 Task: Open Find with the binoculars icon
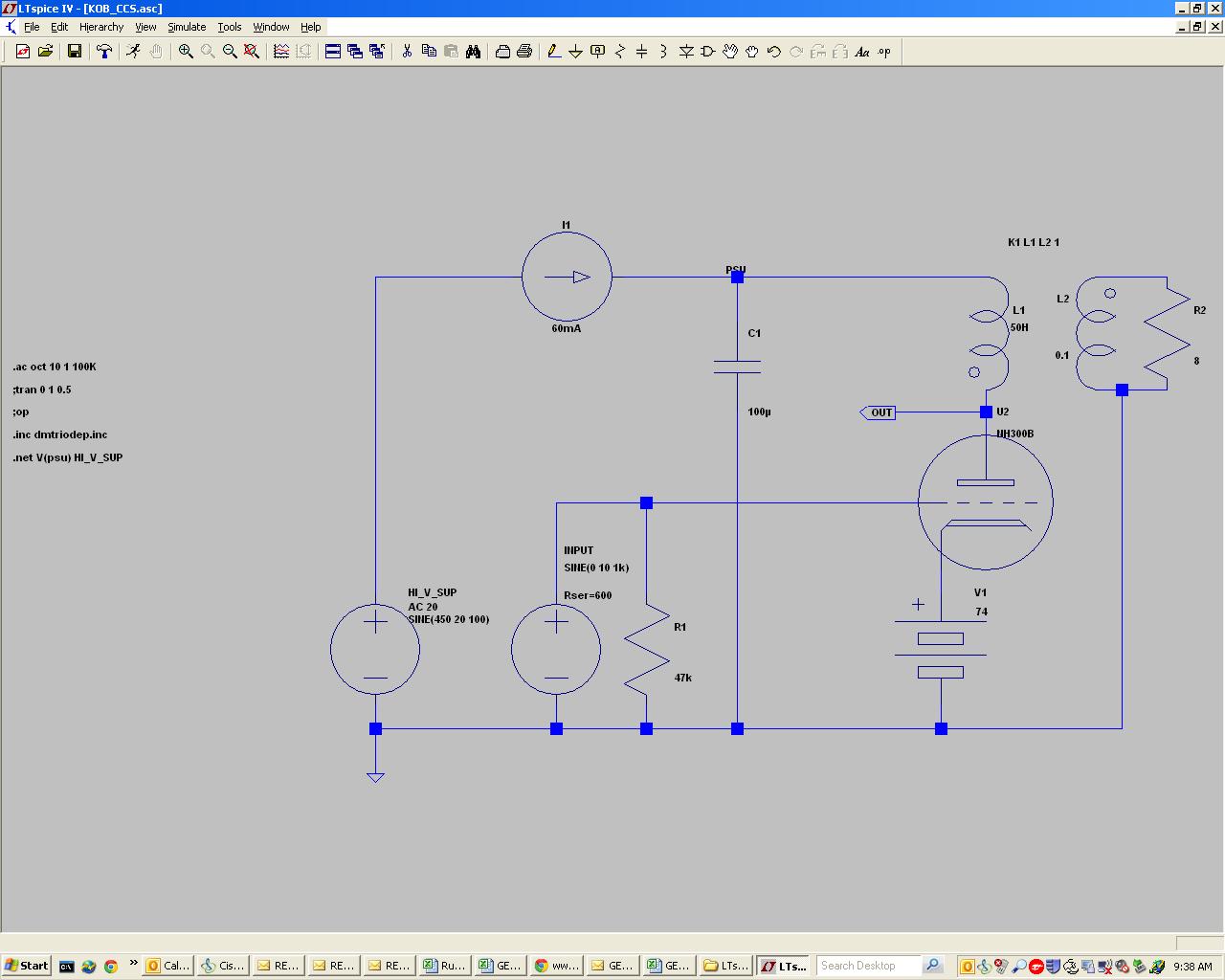[x=473, y=52]
